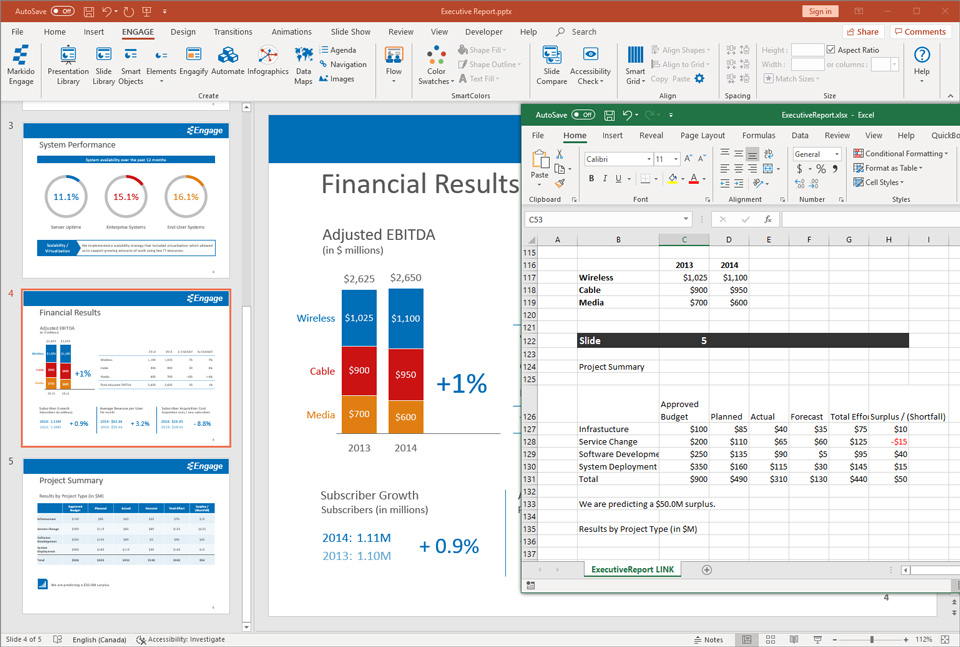The height and width of the screenshot is (647, 960).
Task: Open Excel font size dropdown
Action: click(676, 159)
